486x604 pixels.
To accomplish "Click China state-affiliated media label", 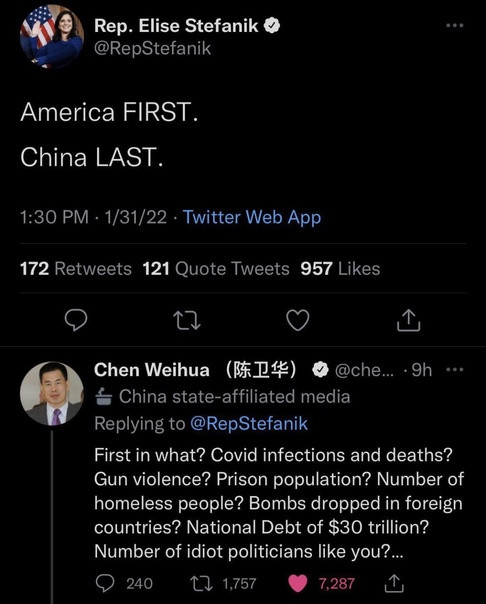I will 223,396.
